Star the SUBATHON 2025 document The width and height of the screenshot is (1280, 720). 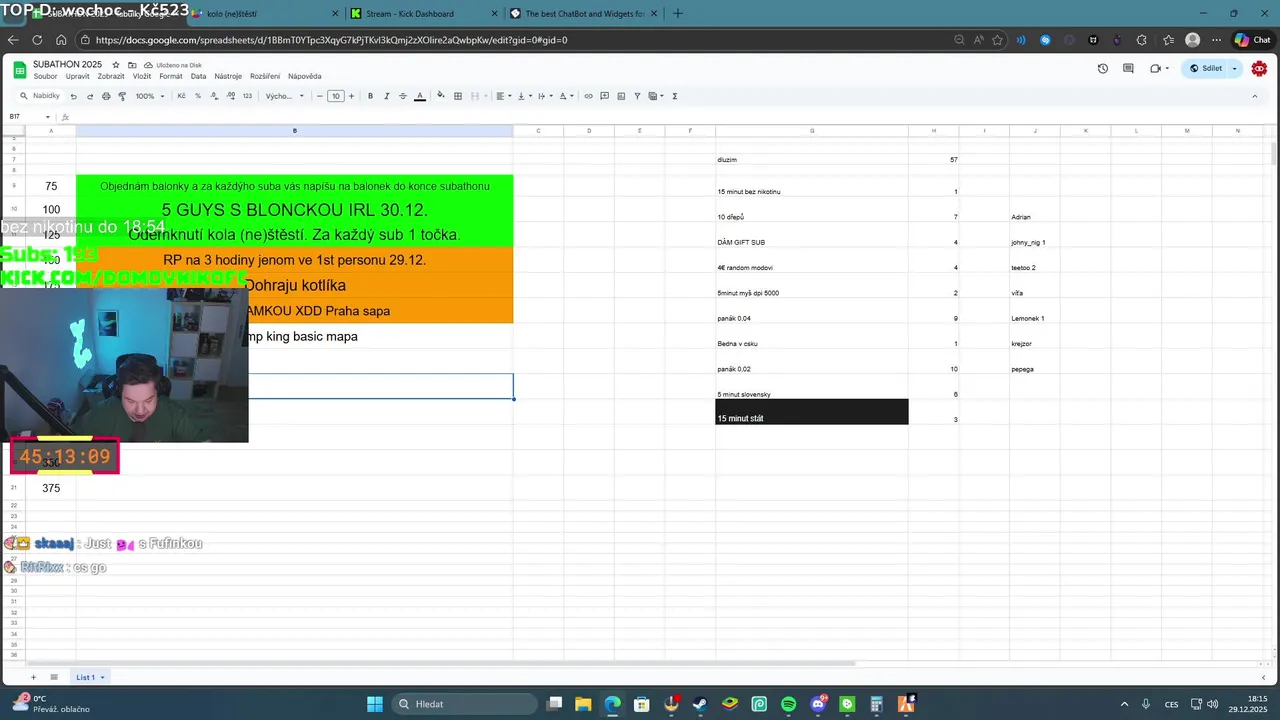116,64
